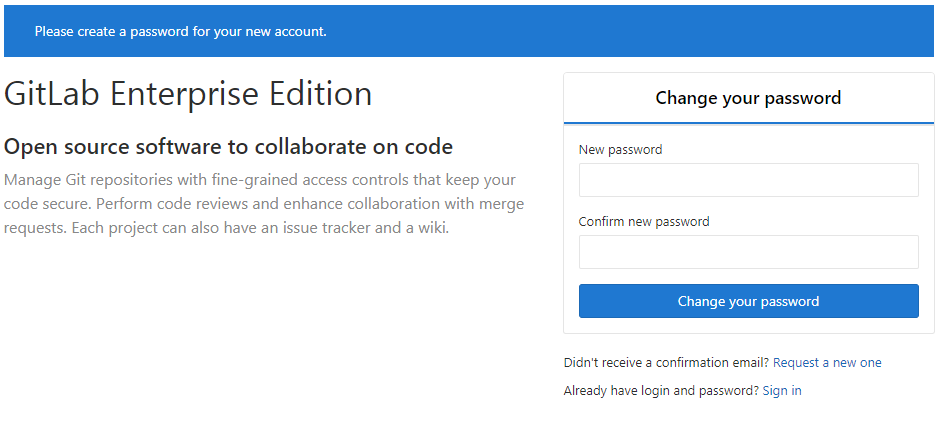This screenshot has height=426, width=948.
Task: Click the blank banner area right of the message
Action: click(x=629, y=31)
